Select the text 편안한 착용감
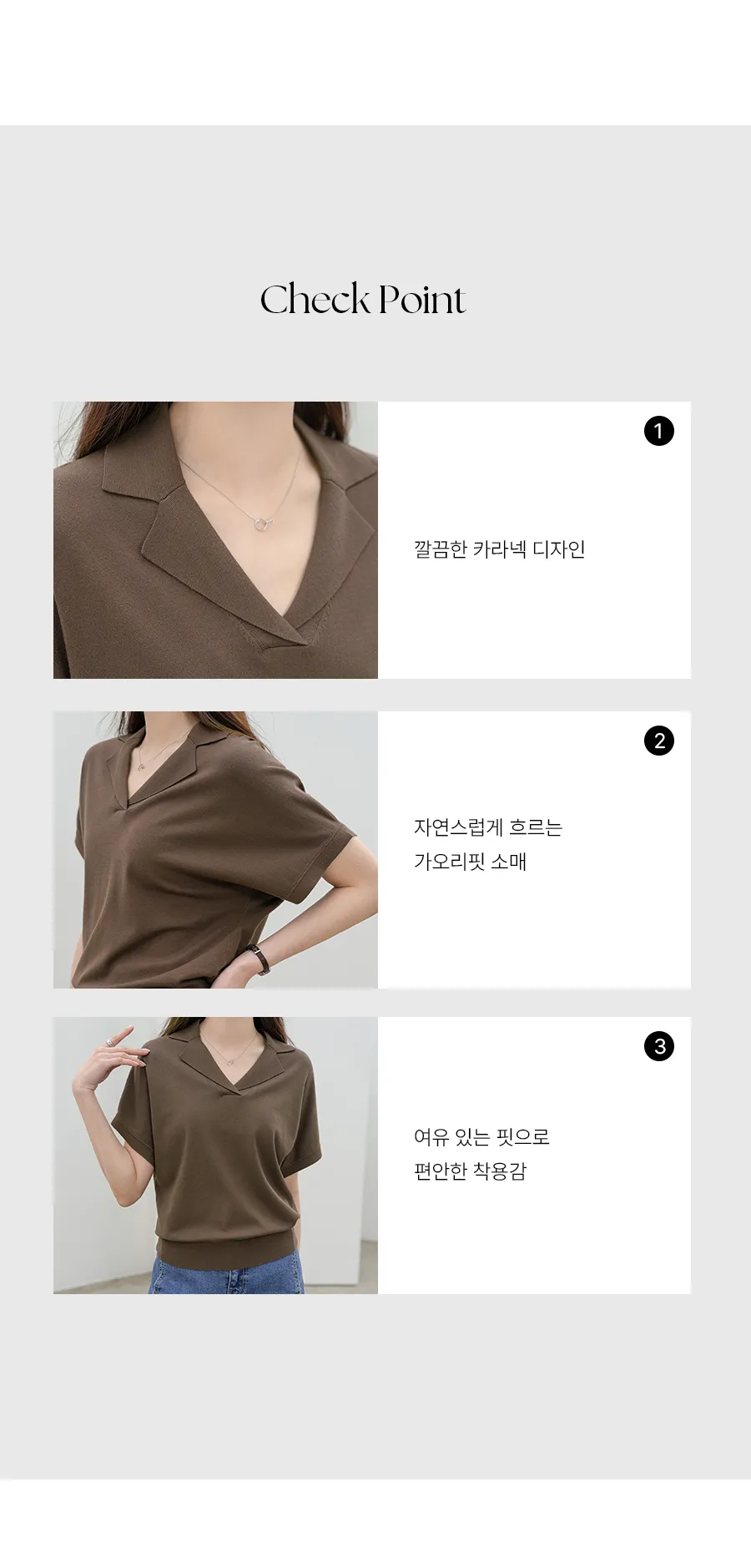This screenshot has height=1568, width=751. pyautogui.click(x=470, y=1171)
